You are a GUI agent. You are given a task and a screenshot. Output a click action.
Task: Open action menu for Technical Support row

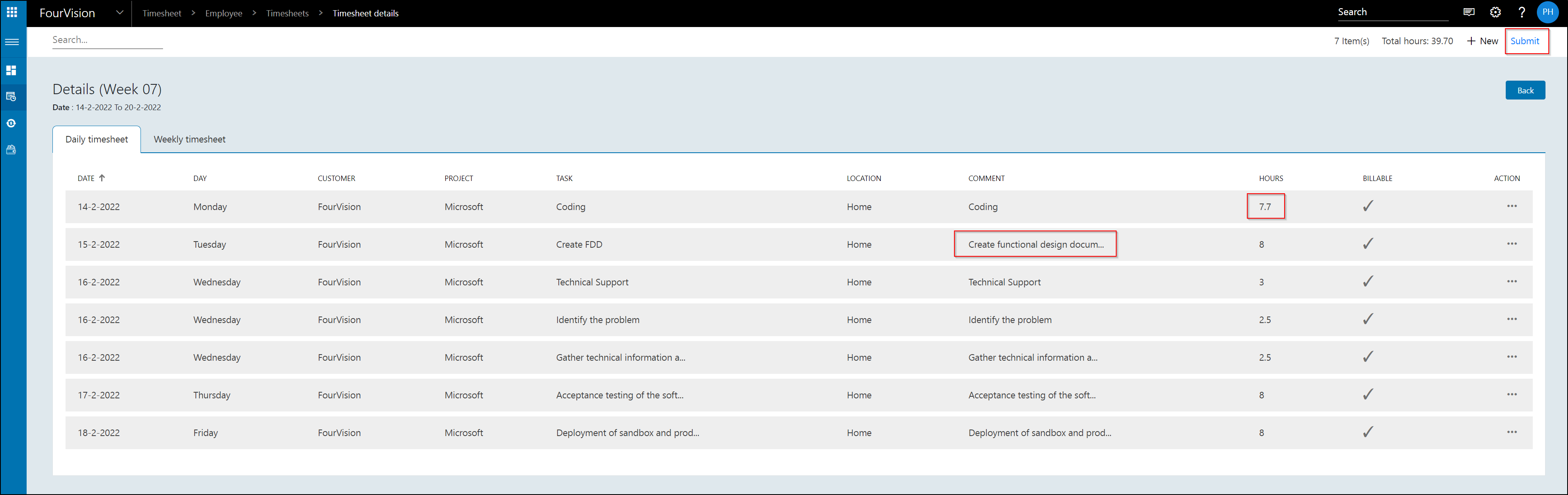(x=1512, y=282)
